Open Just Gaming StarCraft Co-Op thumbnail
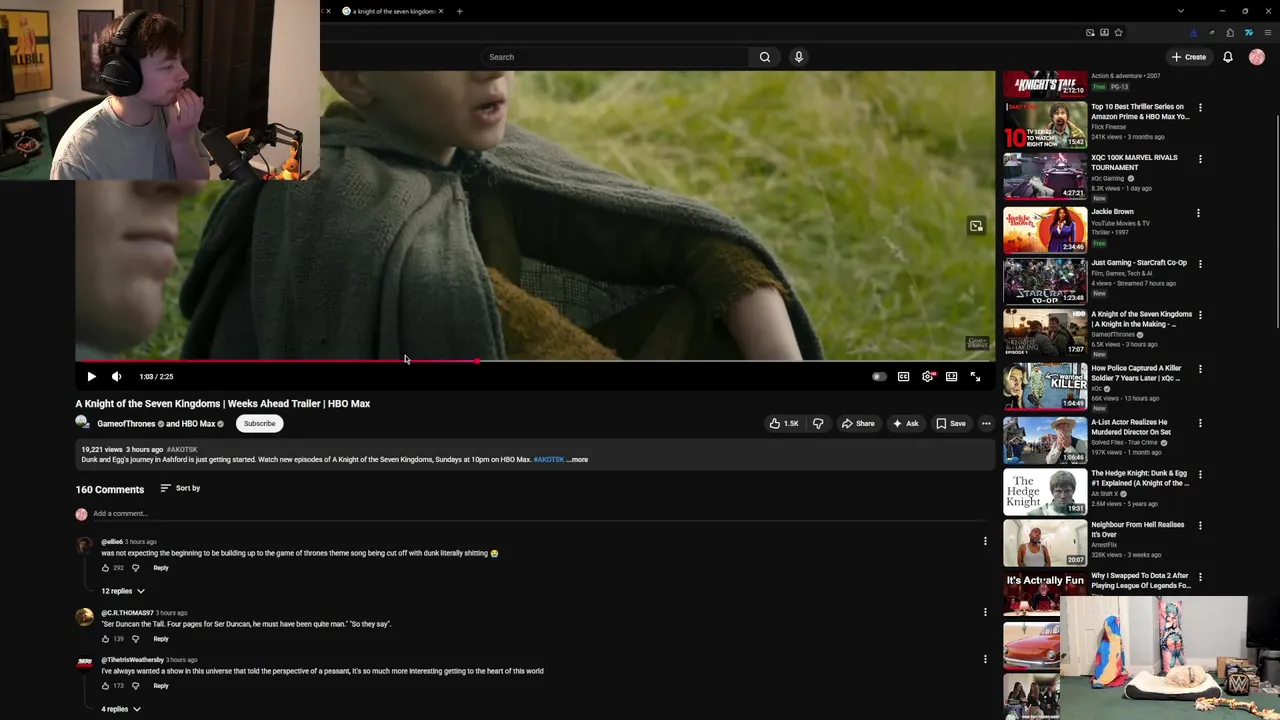 (1045, 281)
